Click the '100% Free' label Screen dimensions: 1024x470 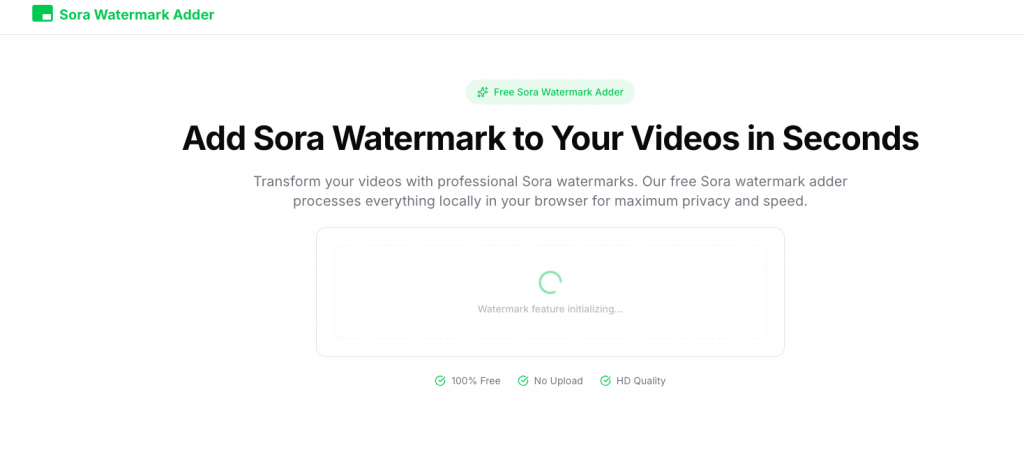[475, 381]
